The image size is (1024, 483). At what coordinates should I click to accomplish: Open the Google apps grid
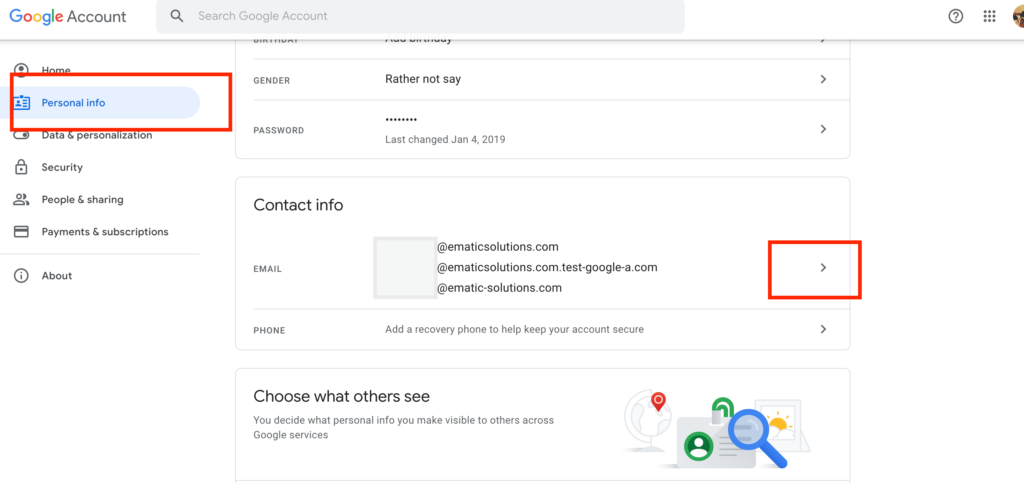pos(989,16)
